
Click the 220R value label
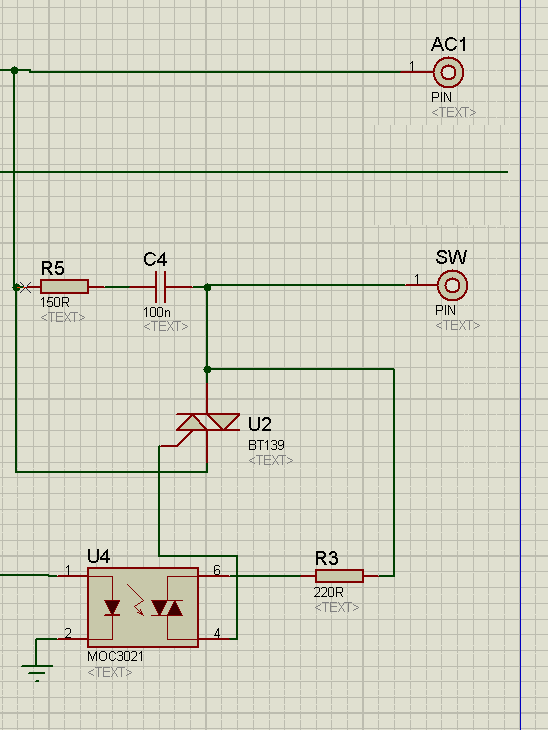click(329, 592)
